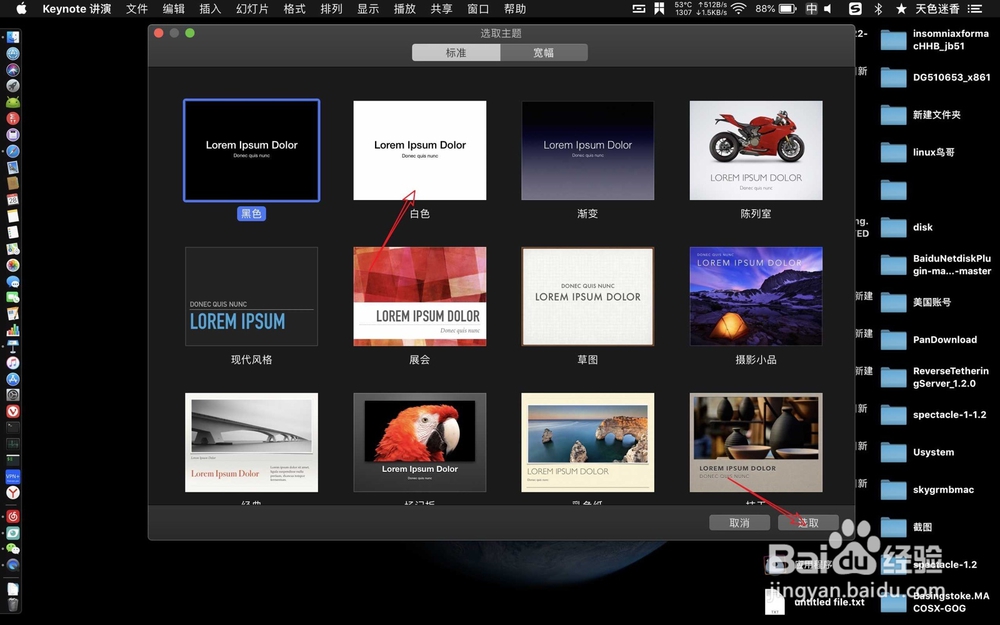Open the 格式 menu
This screenshot has width=1000, height=625.
pos(295,9)
